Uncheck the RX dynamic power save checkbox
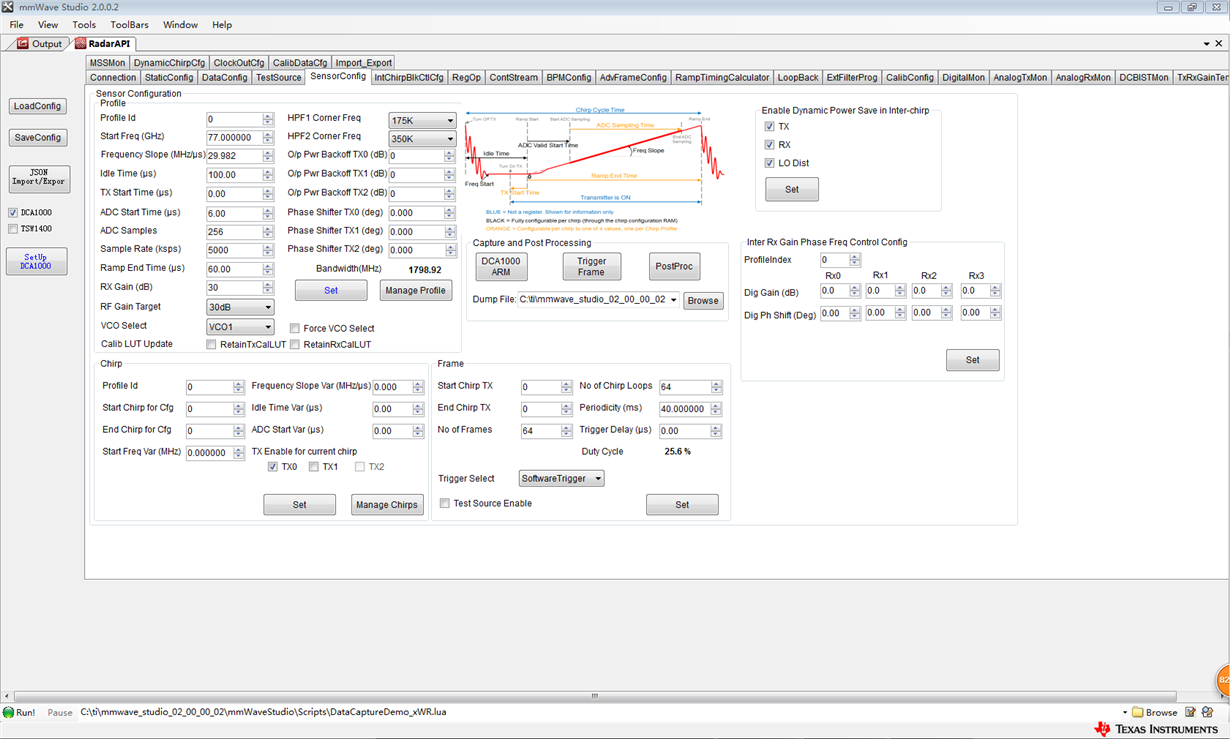The height and width of the screenshot is (739, 1230). [x=769, y=145]
